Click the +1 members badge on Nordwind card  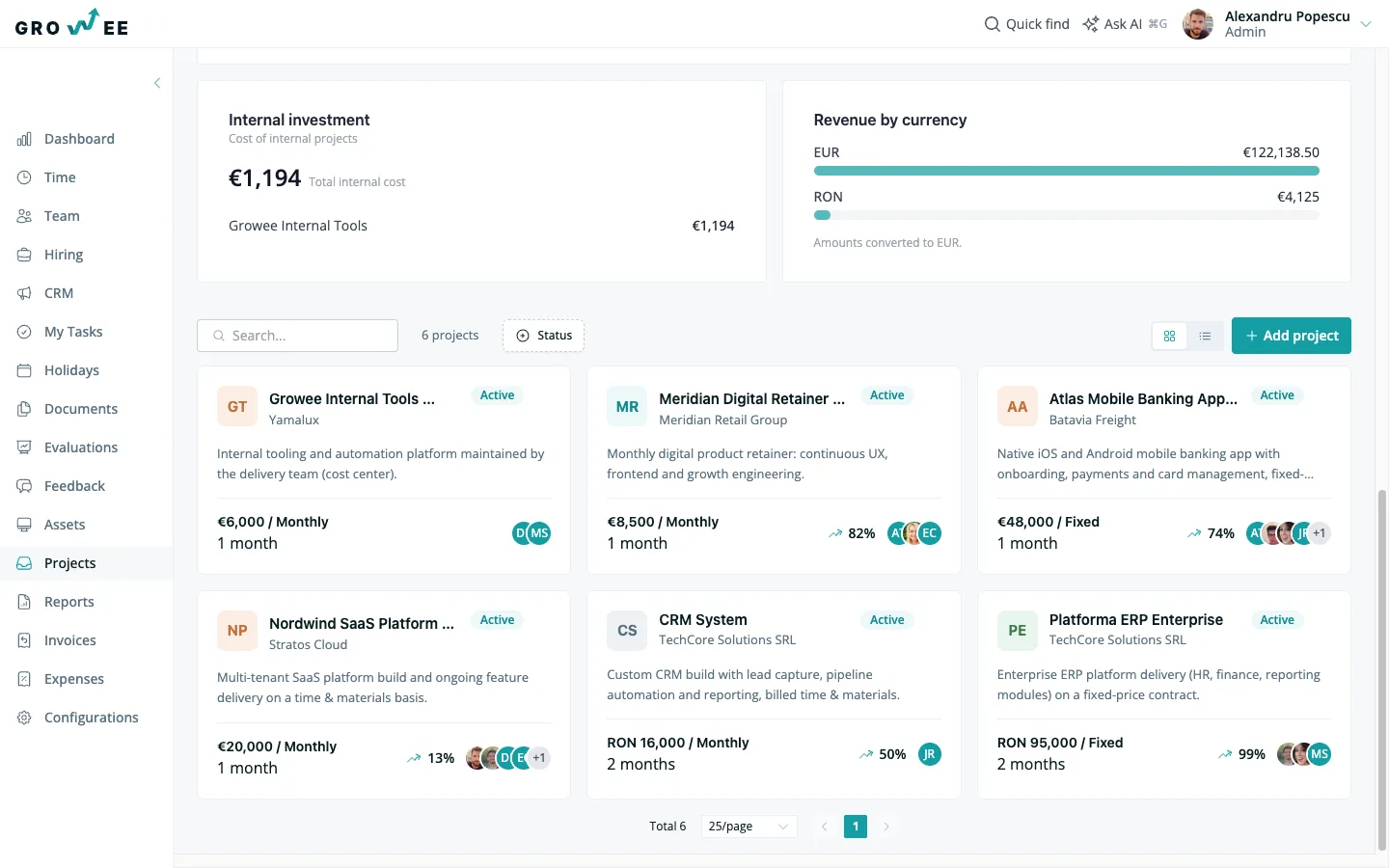click(539, 758)
